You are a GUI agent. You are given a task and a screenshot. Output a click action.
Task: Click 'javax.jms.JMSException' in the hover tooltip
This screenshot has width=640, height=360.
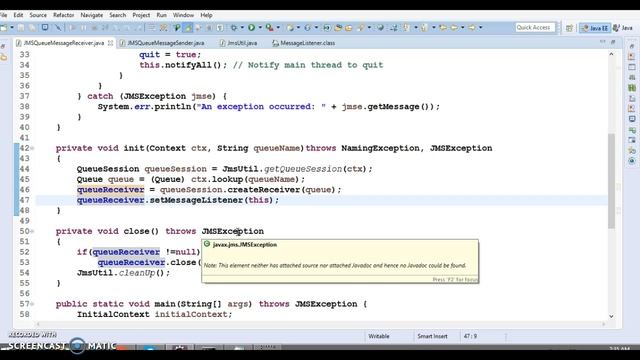pos(245,244)
